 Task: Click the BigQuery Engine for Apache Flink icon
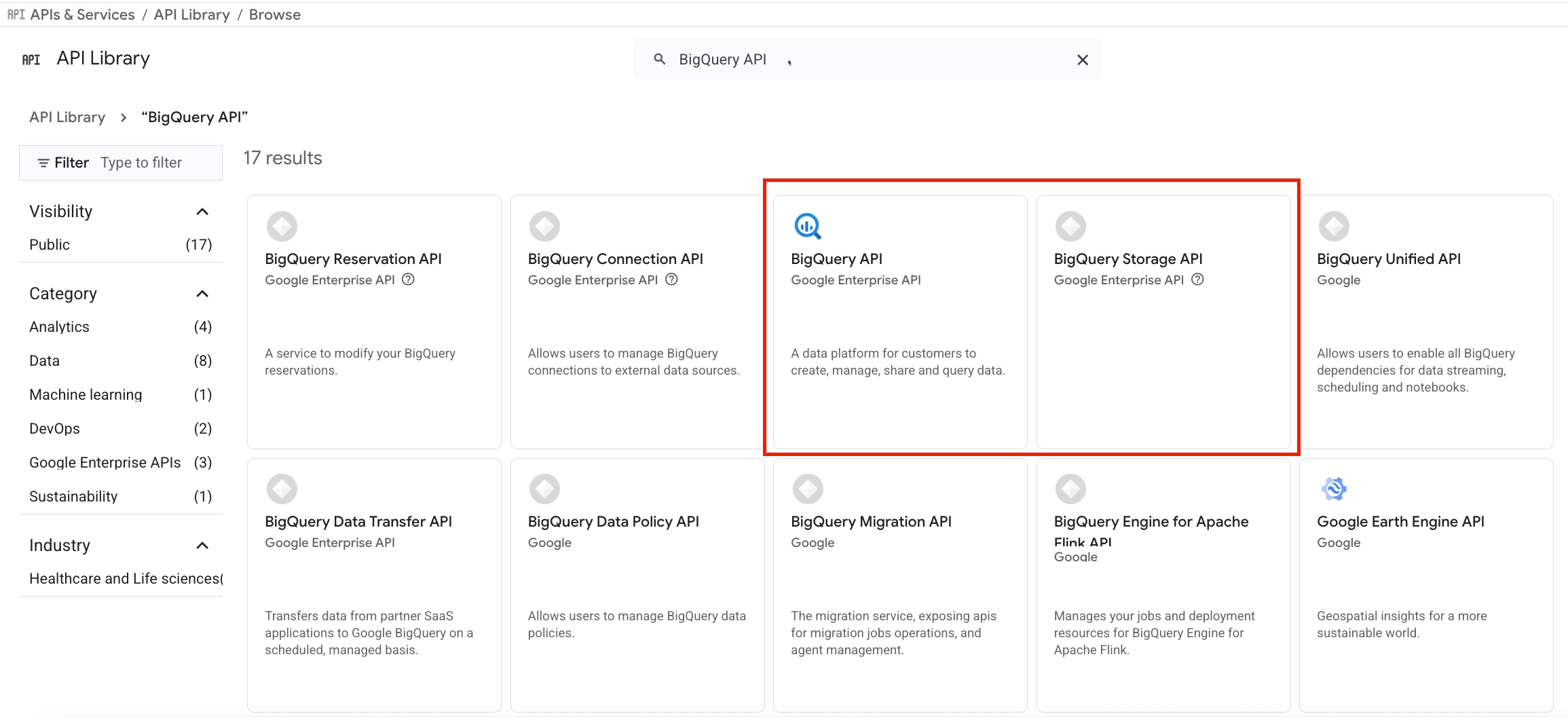point(1070,489)
